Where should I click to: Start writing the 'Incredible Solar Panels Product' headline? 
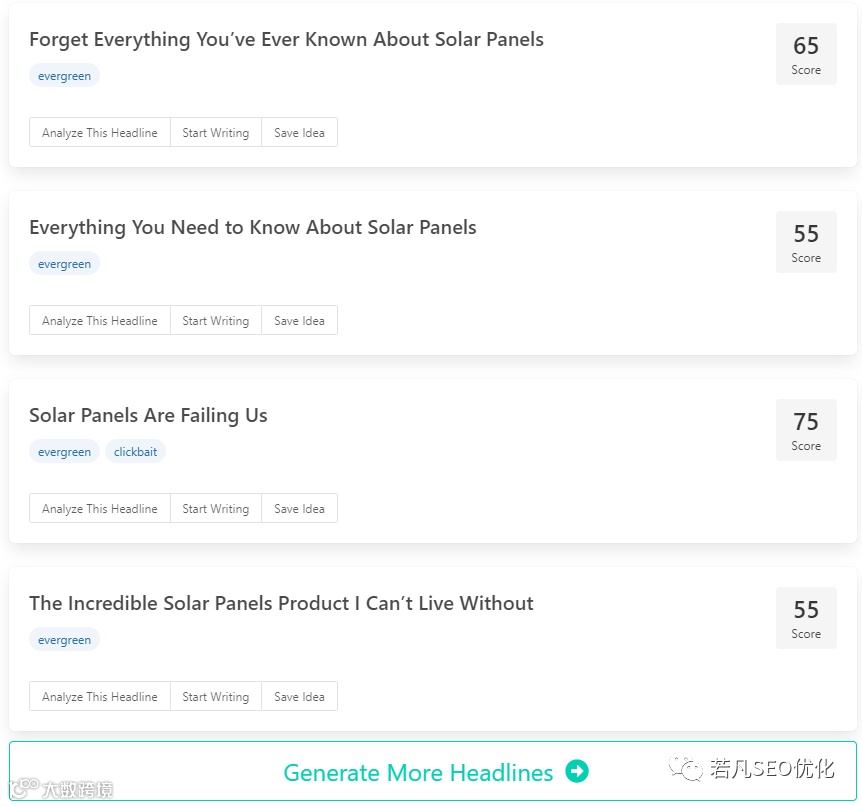click(216, 697)
